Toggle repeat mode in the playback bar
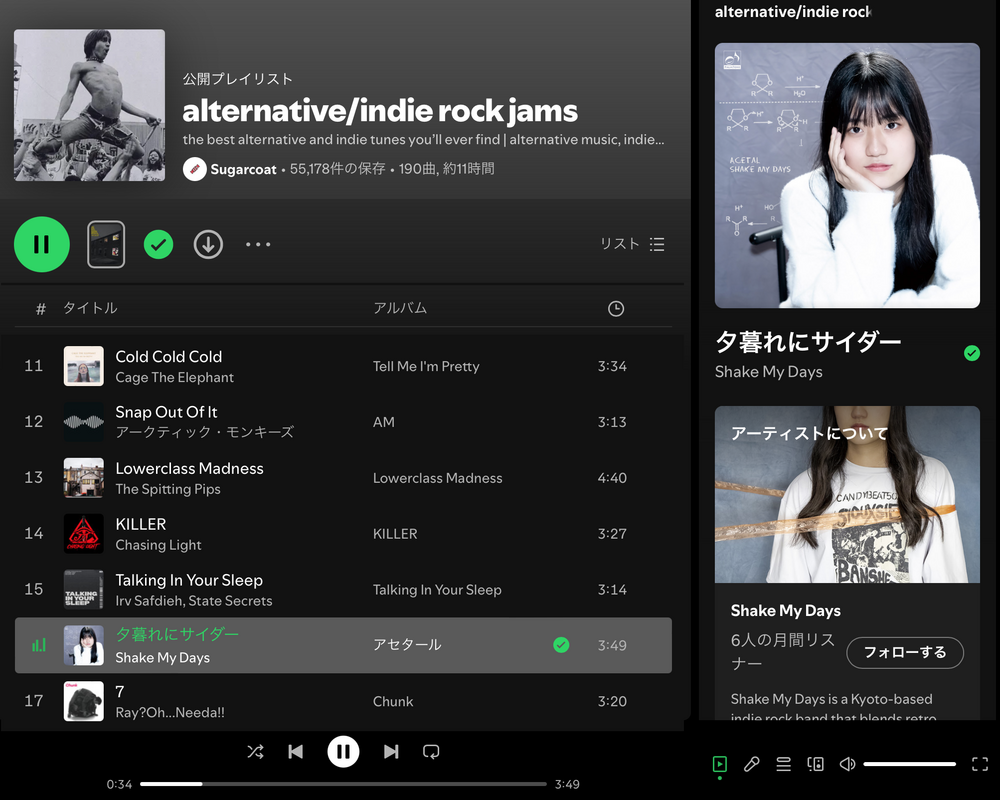 [431, 752]
